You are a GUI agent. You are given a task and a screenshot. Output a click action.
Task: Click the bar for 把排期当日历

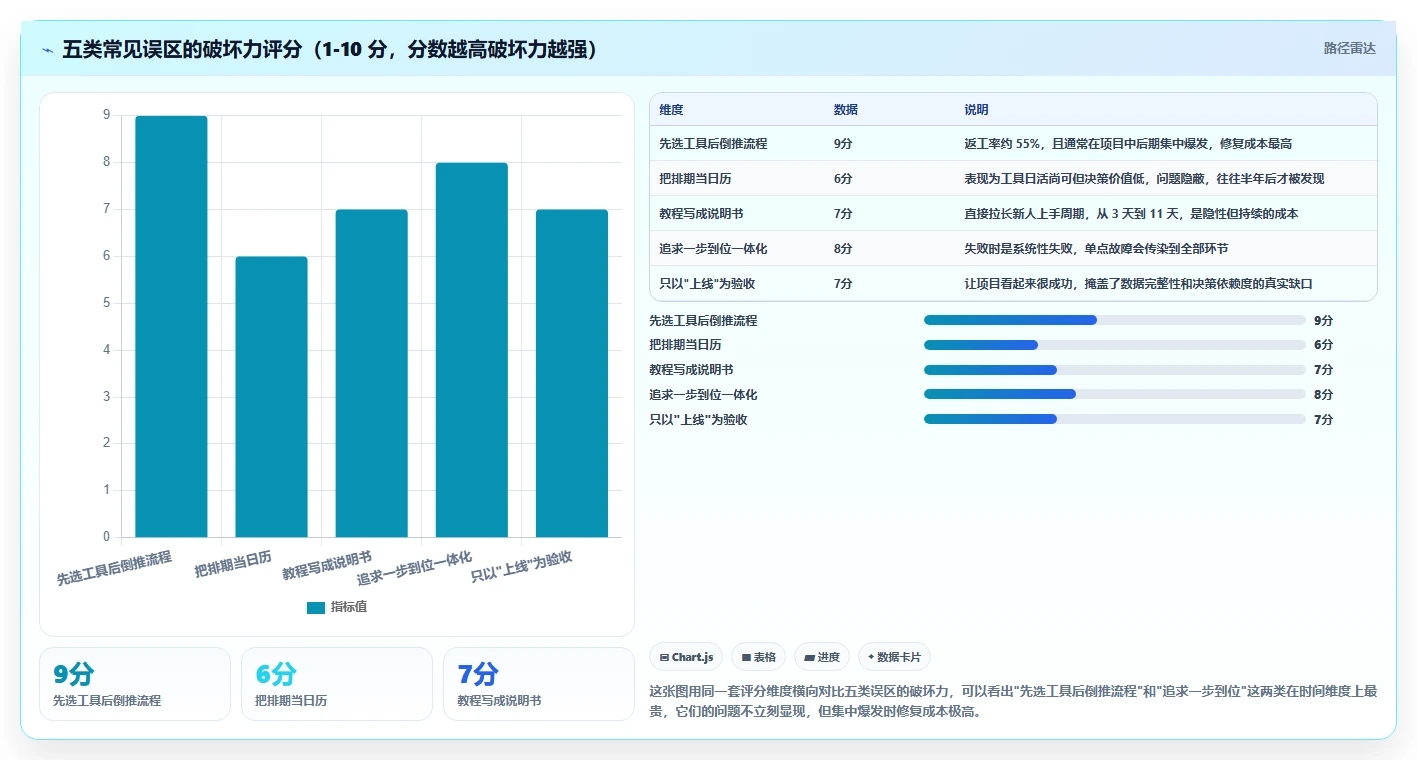(x=271, y=397)
